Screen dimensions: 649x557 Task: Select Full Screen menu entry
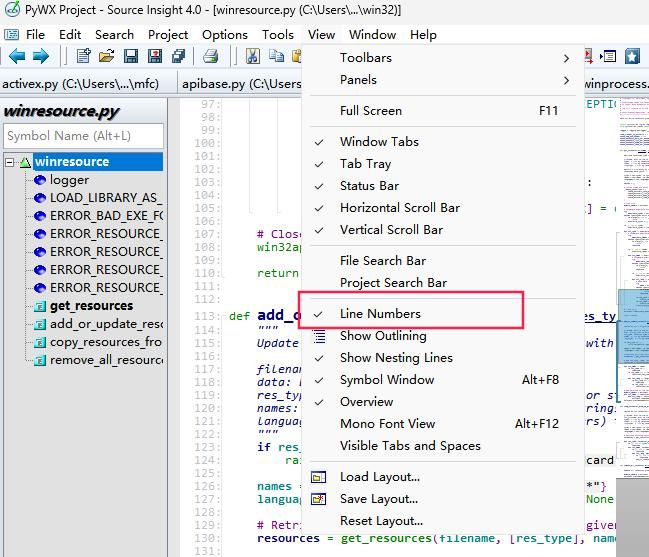pos(443,111)
